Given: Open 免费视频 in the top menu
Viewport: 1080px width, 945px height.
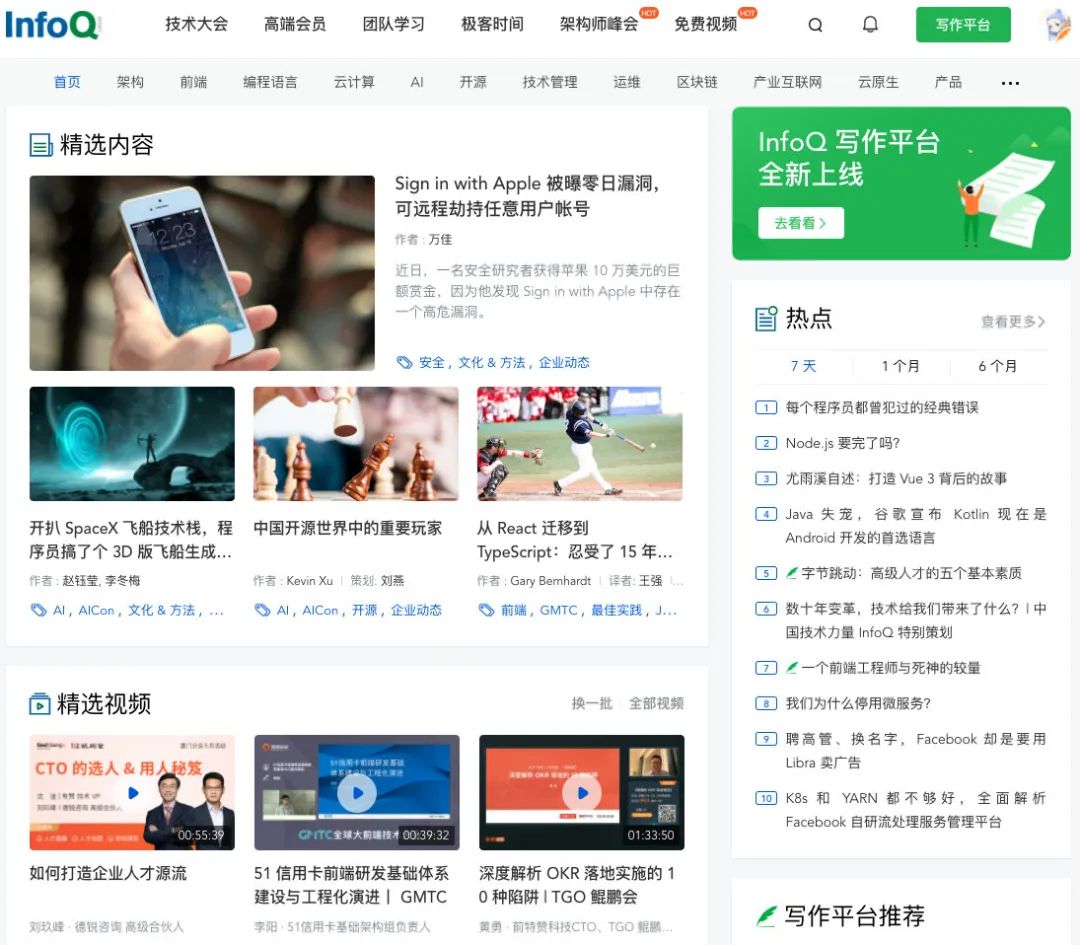Looking at the screenshot, I should click(x=705, y=24).
